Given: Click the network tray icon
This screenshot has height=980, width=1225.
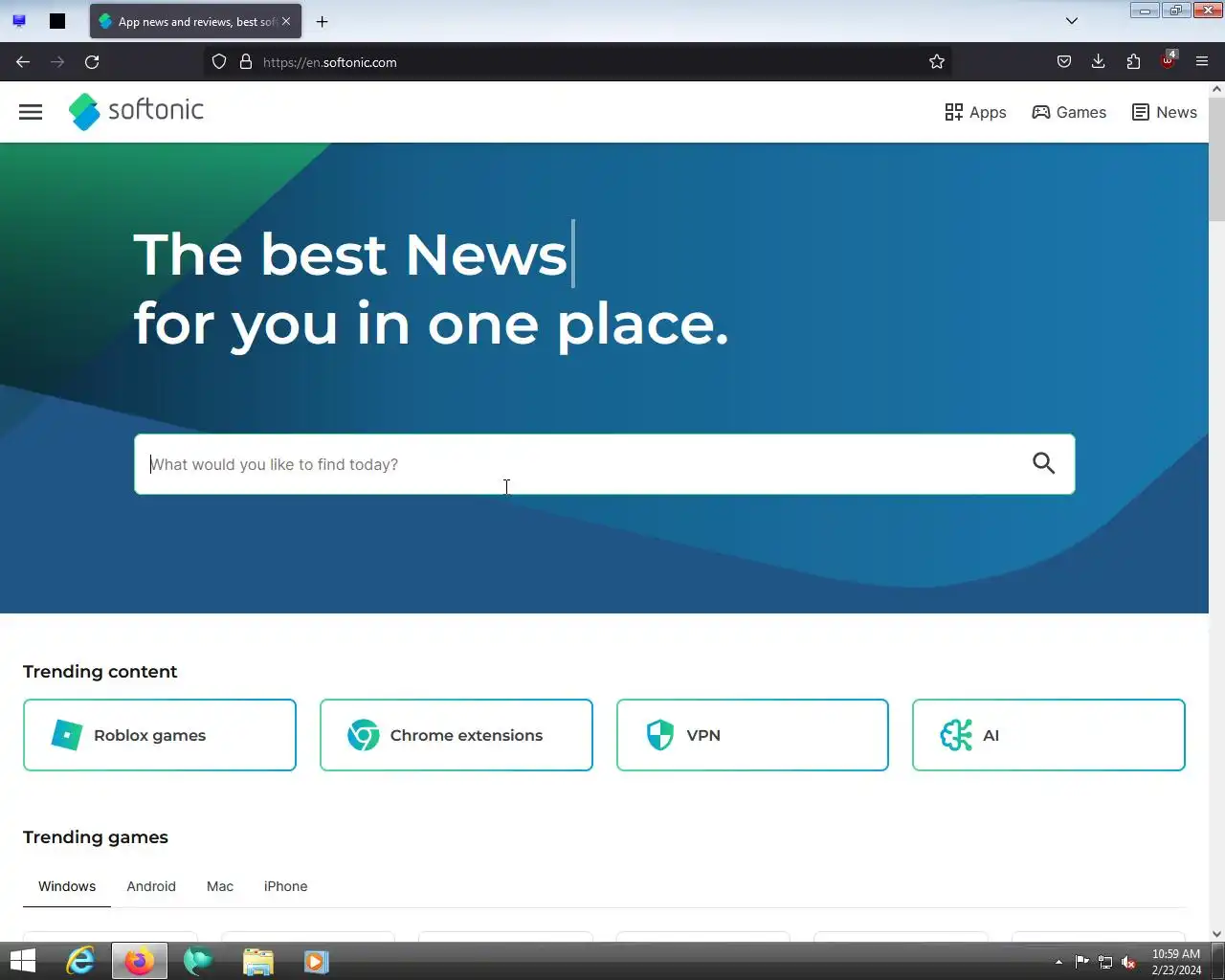Looking at the screenshot, I should pyautogui.click(x=1105, y=962).
